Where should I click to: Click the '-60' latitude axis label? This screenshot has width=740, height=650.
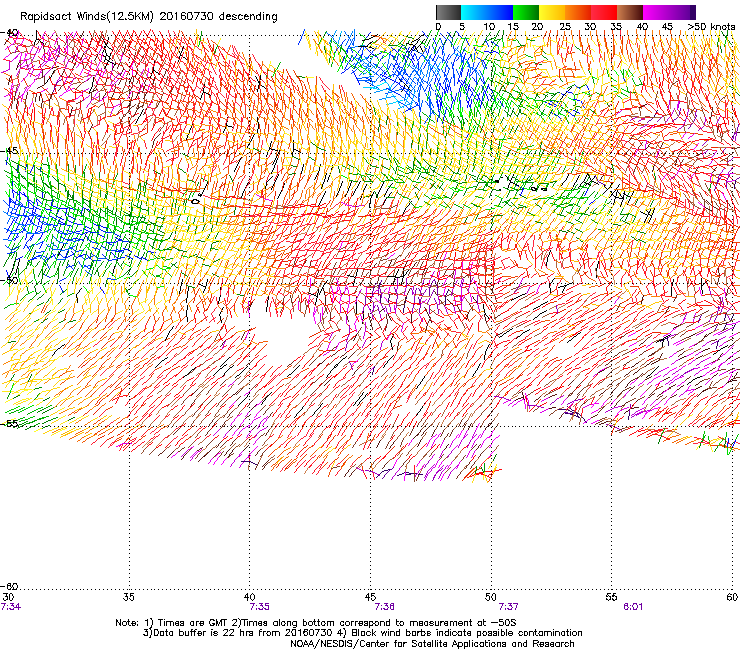[x=10, y=586]
